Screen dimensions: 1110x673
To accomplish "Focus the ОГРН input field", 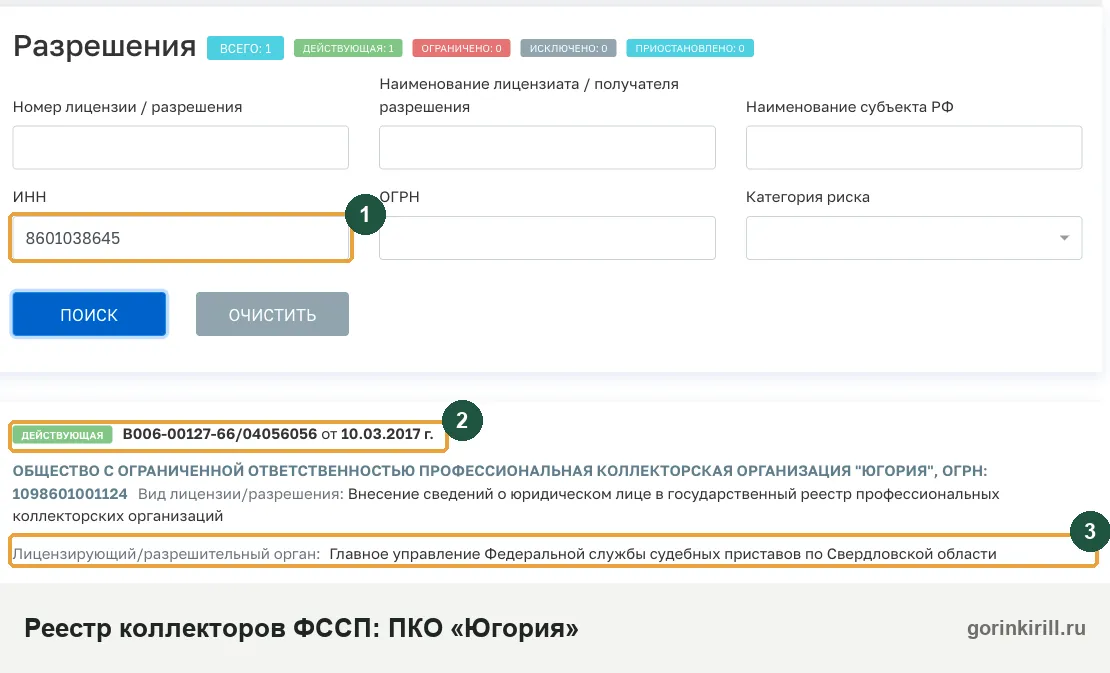I will pos(547,238).
